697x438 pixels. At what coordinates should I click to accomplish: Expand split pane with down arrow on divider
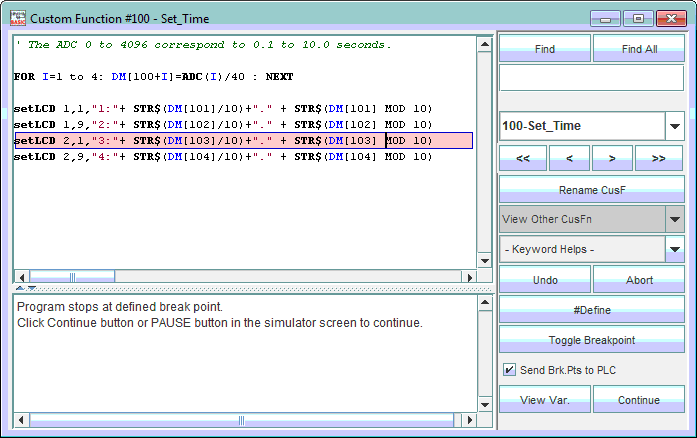pyautogui.click(x=32, y=288)
